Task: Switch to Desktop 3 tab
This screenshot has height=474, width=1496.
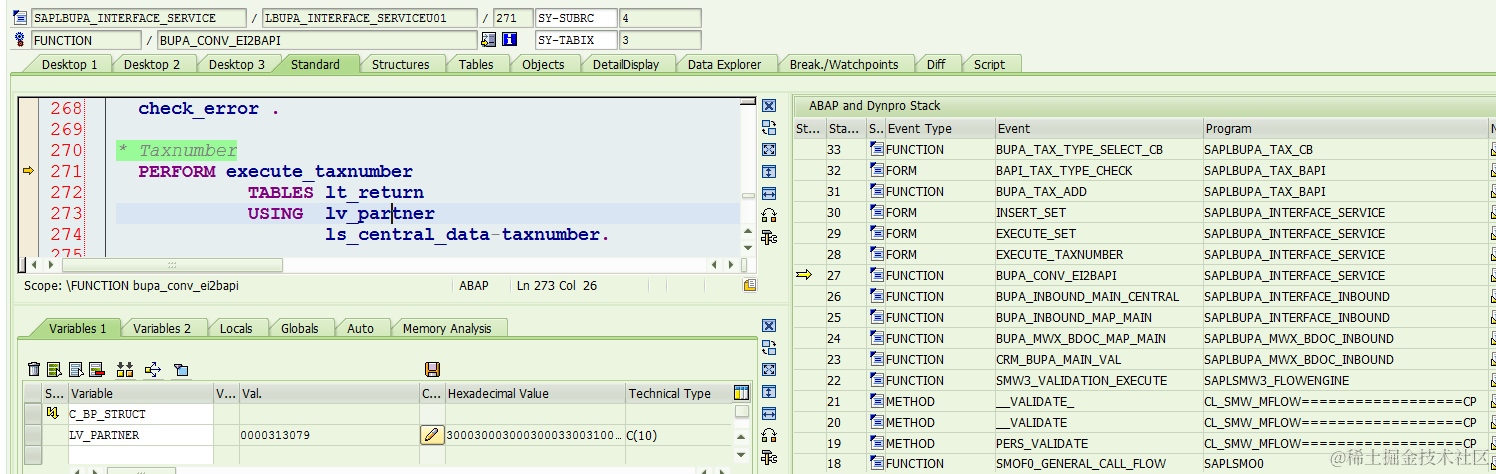Action: tap(237, 64)
